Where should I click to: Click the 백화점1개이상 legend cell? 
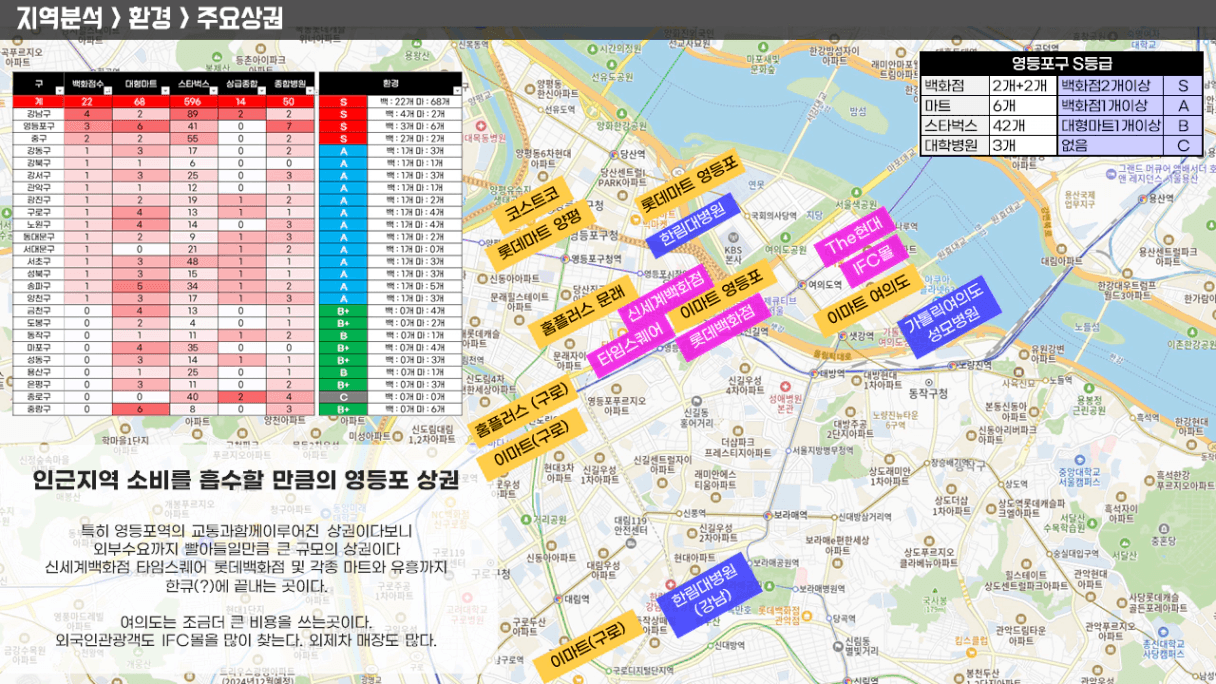(1112, 106)
